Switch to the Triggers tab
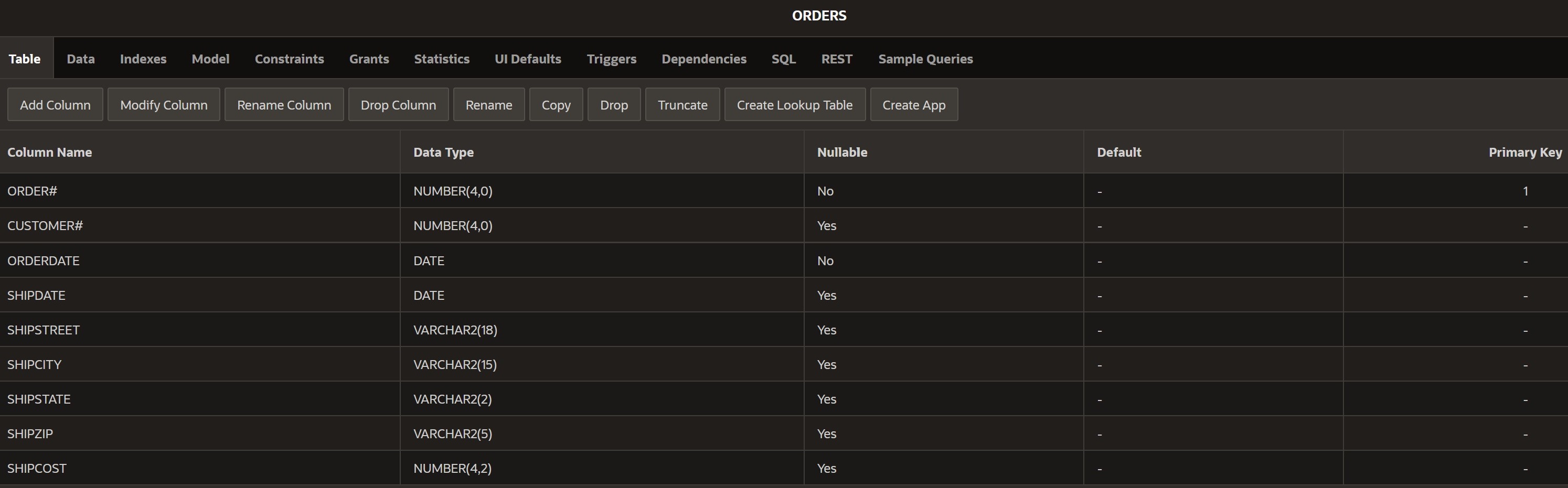 point(612,58)
